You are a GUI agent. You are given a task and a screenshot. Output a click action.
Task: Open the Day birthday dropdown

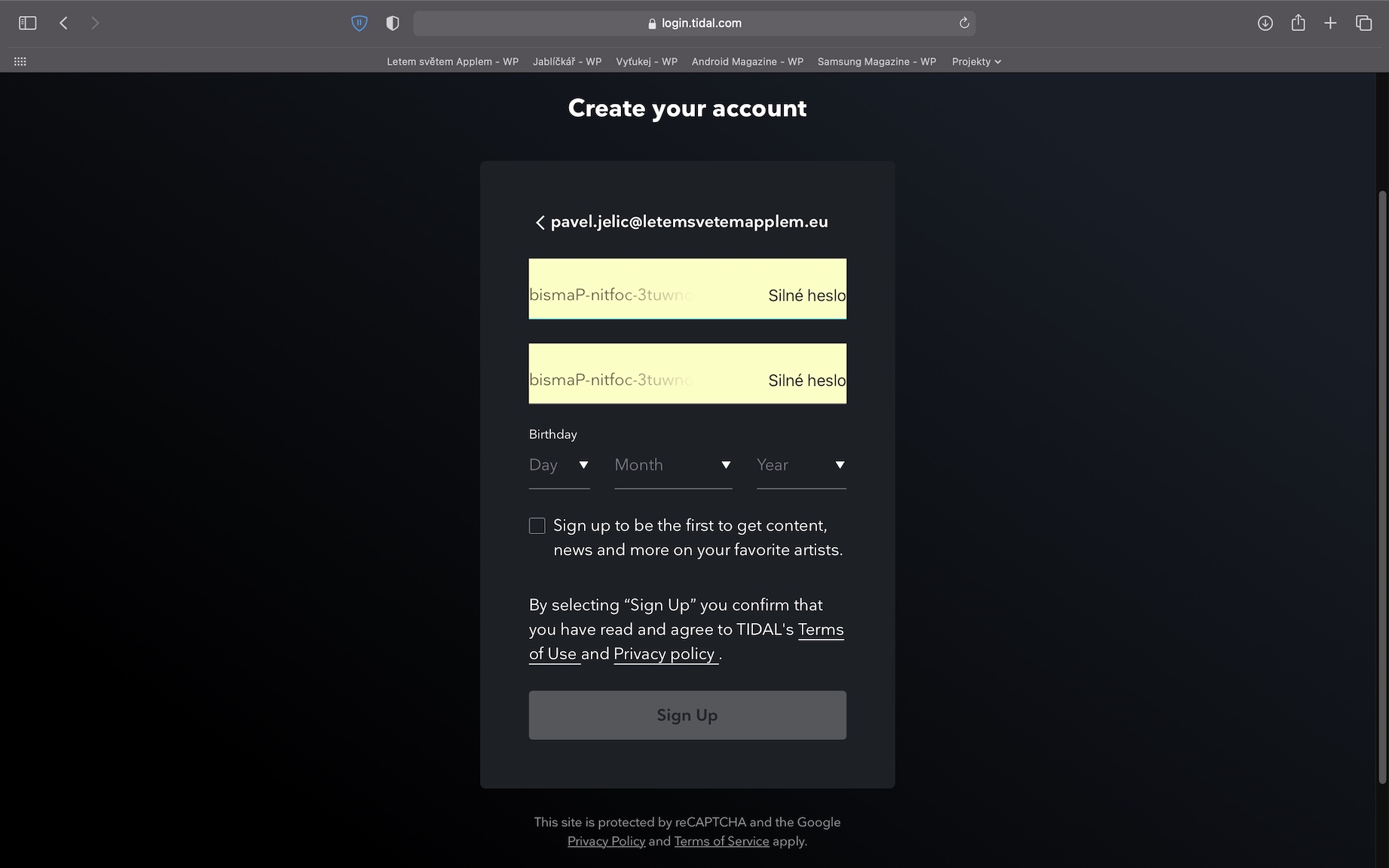pyautogui.click(x=559, y=466)
